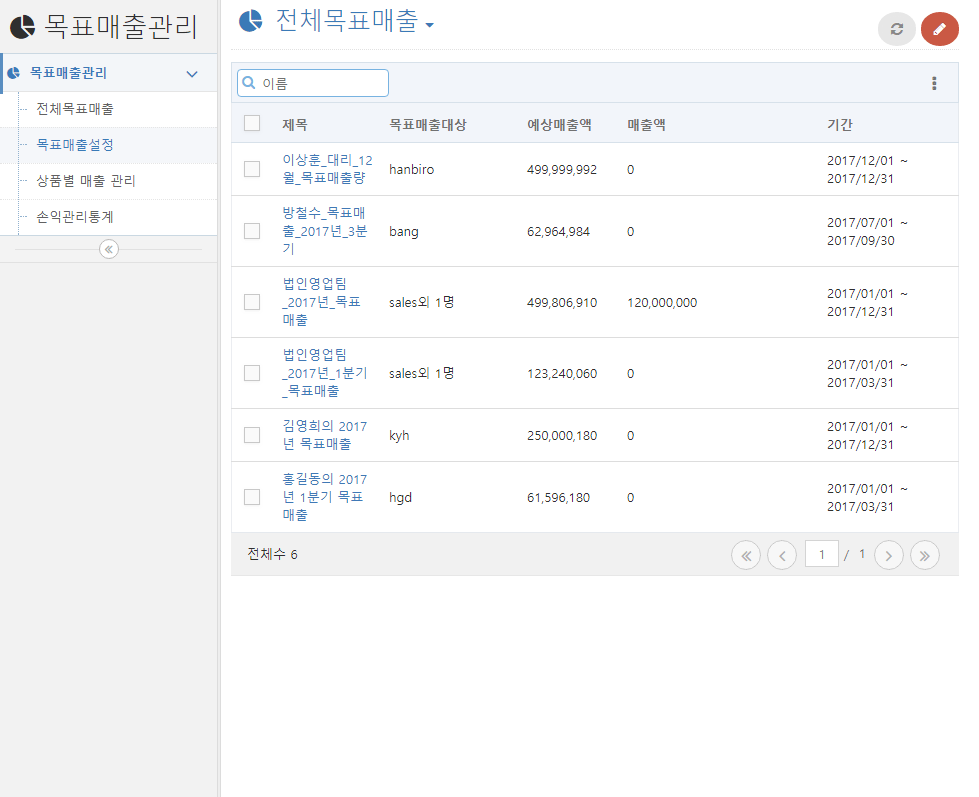Click the kyh target cell

[x=399, y=436]
